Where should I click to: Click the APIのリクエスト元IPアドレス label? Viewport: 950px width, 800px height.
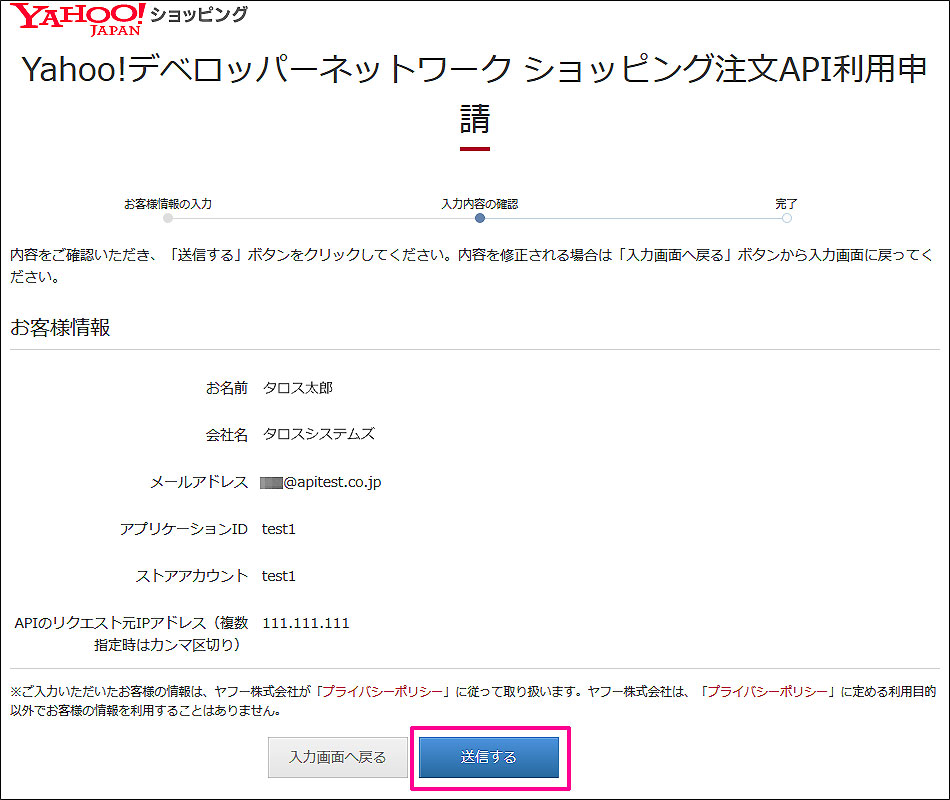click(131, 633)
